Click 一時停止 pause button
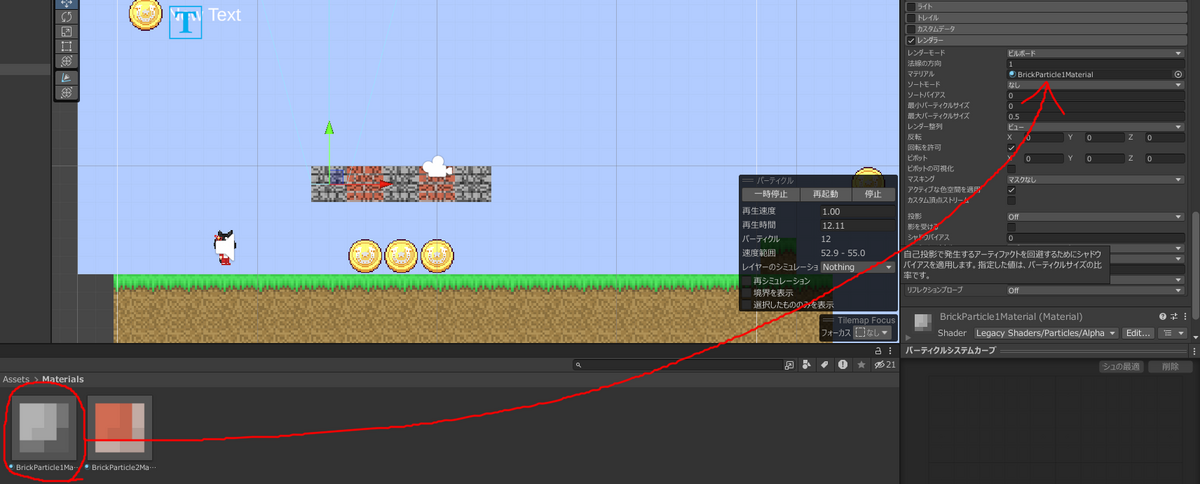 click(770, 194)
